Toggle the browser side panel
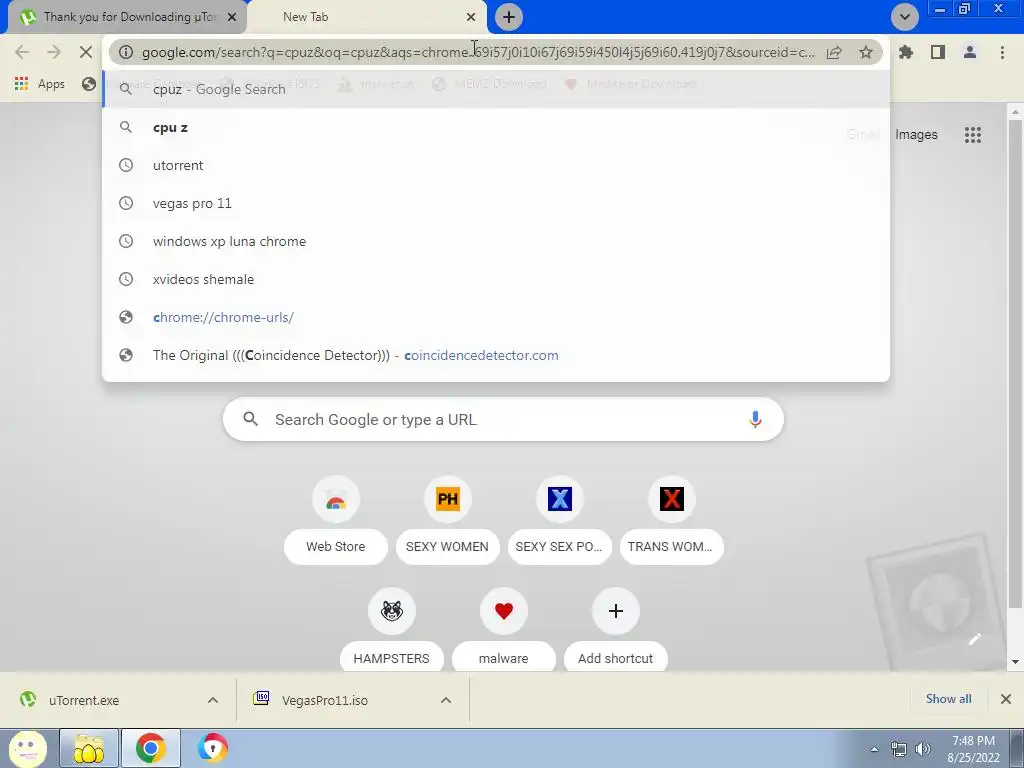 [x=938, y=52]
